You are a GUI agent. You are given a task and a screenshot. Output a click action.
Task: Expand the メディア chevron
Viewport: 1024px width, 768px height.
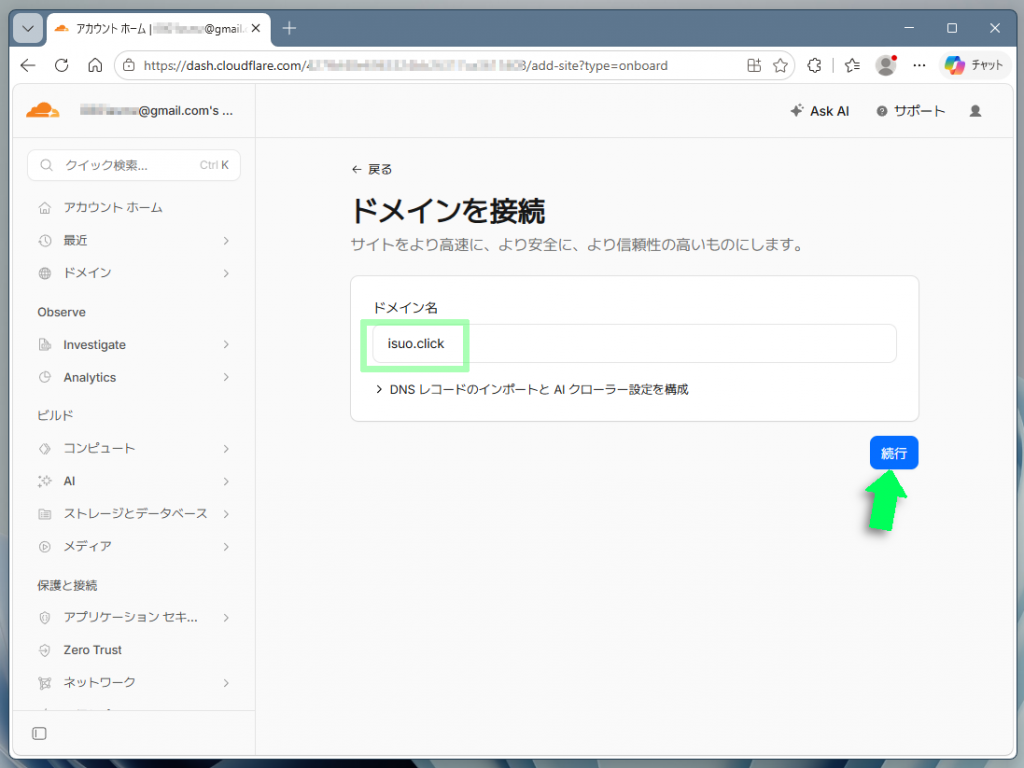(x=226, y=547)
